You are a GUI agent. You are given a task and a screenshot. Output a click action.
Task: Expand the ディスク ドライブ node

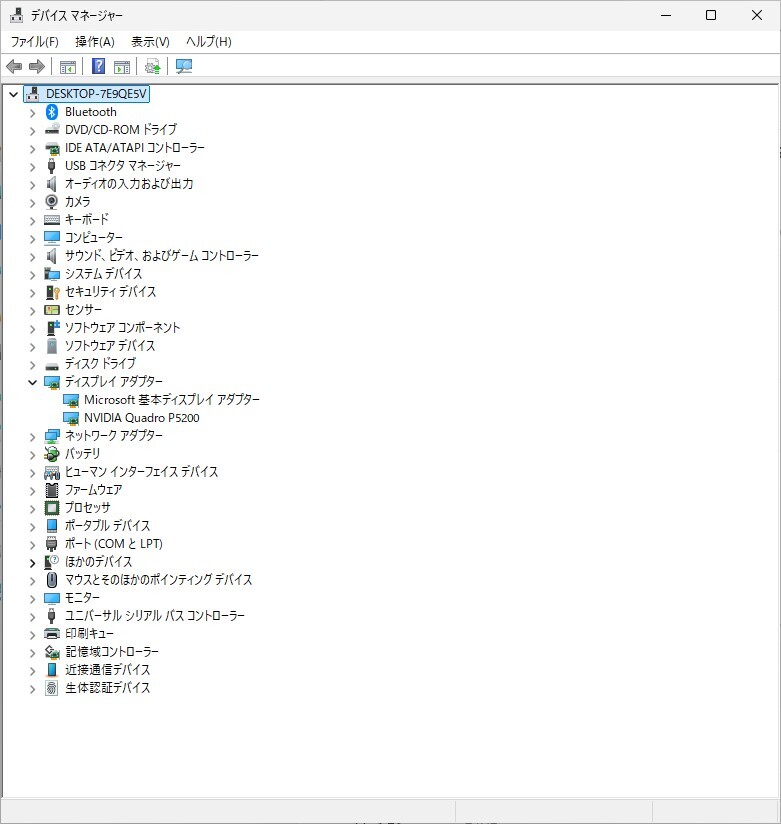coord(33,365)
